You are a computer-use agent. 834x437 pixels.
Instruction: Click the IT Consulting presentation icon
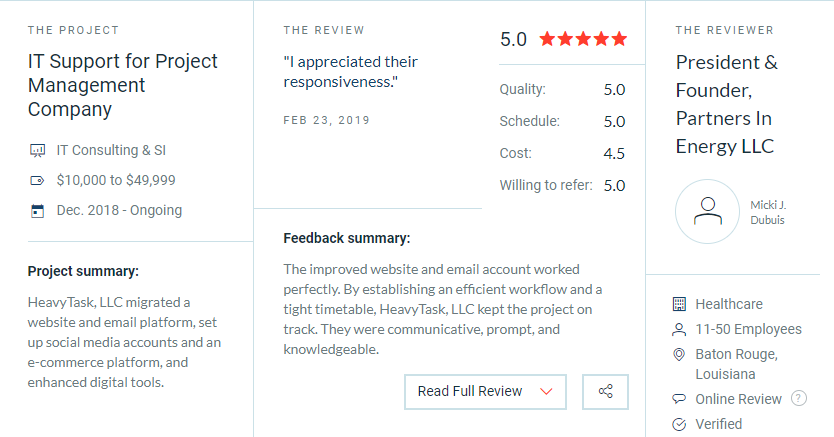pyautogui.click(x=37, y=151)
